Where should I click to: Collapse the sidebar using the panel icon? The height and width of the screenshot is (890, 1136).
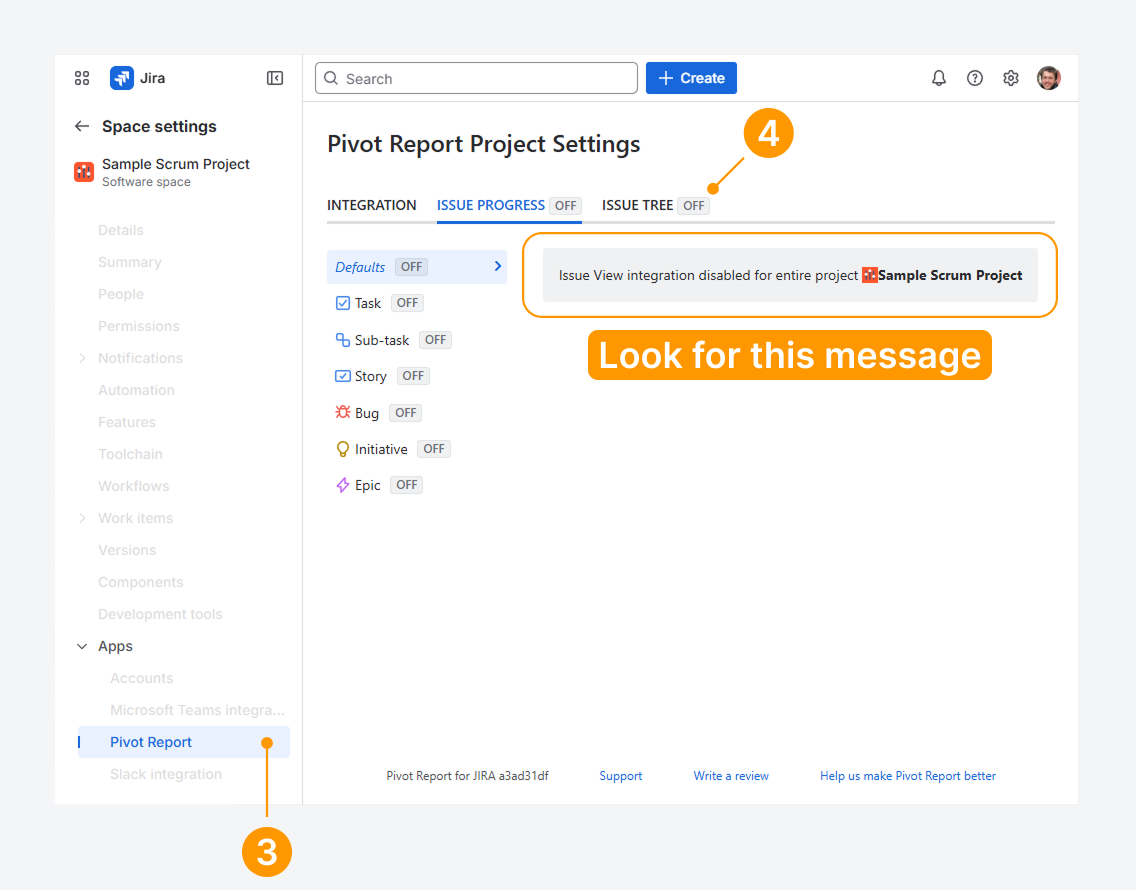coord(275,78)
